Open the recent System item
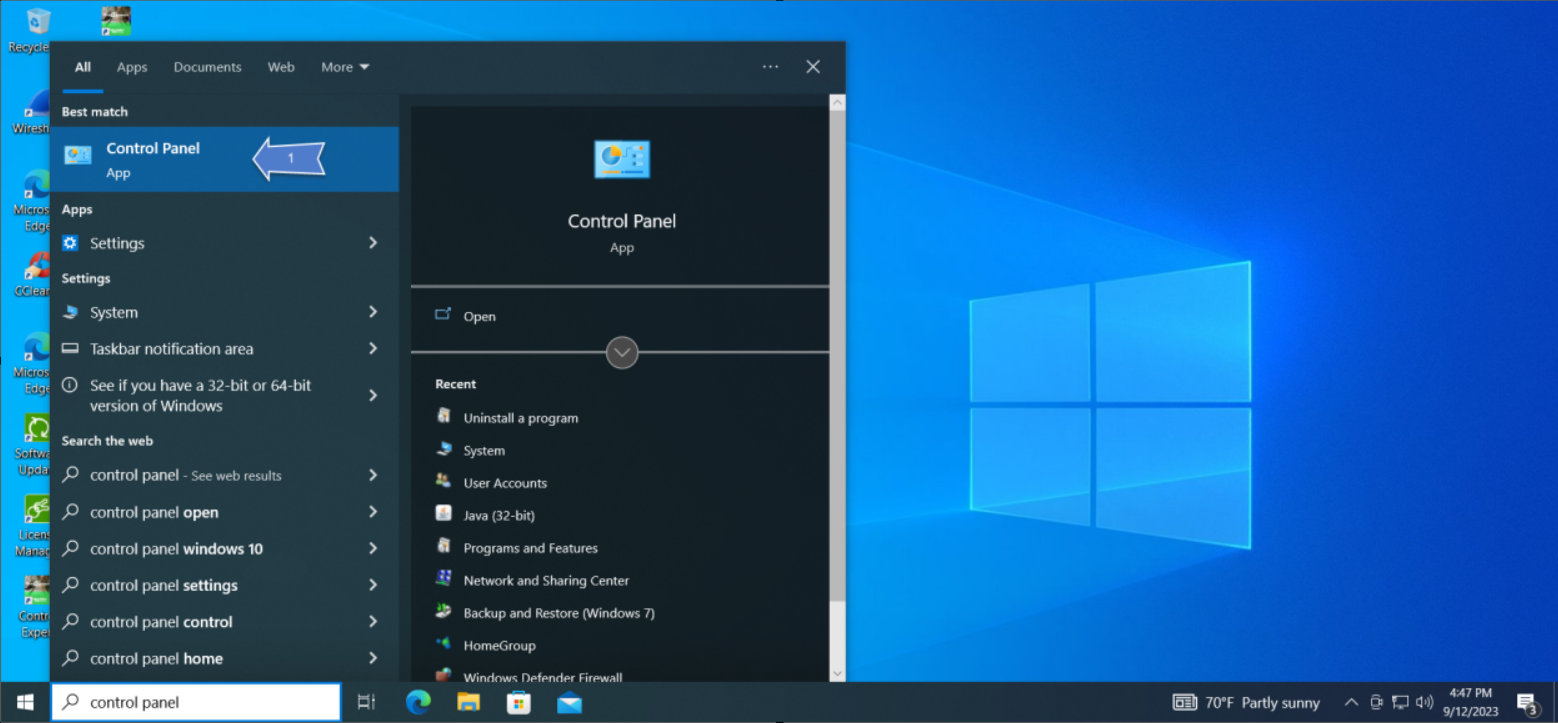The image size is (1558, 723). pyautogui.click(x=484, y=450)
